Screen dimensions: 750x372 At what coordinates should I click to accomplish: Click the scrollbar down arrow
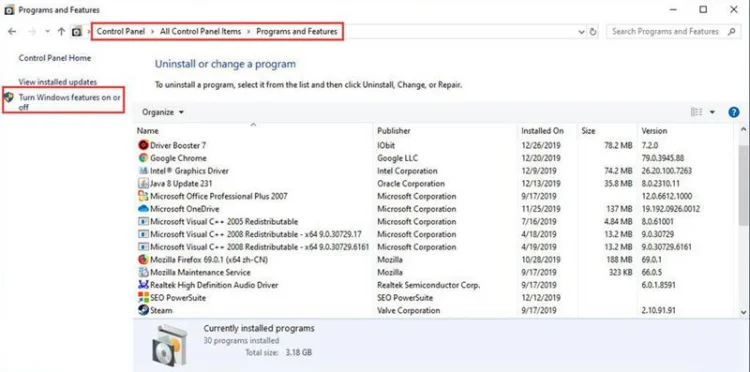(x=743, y=312)
